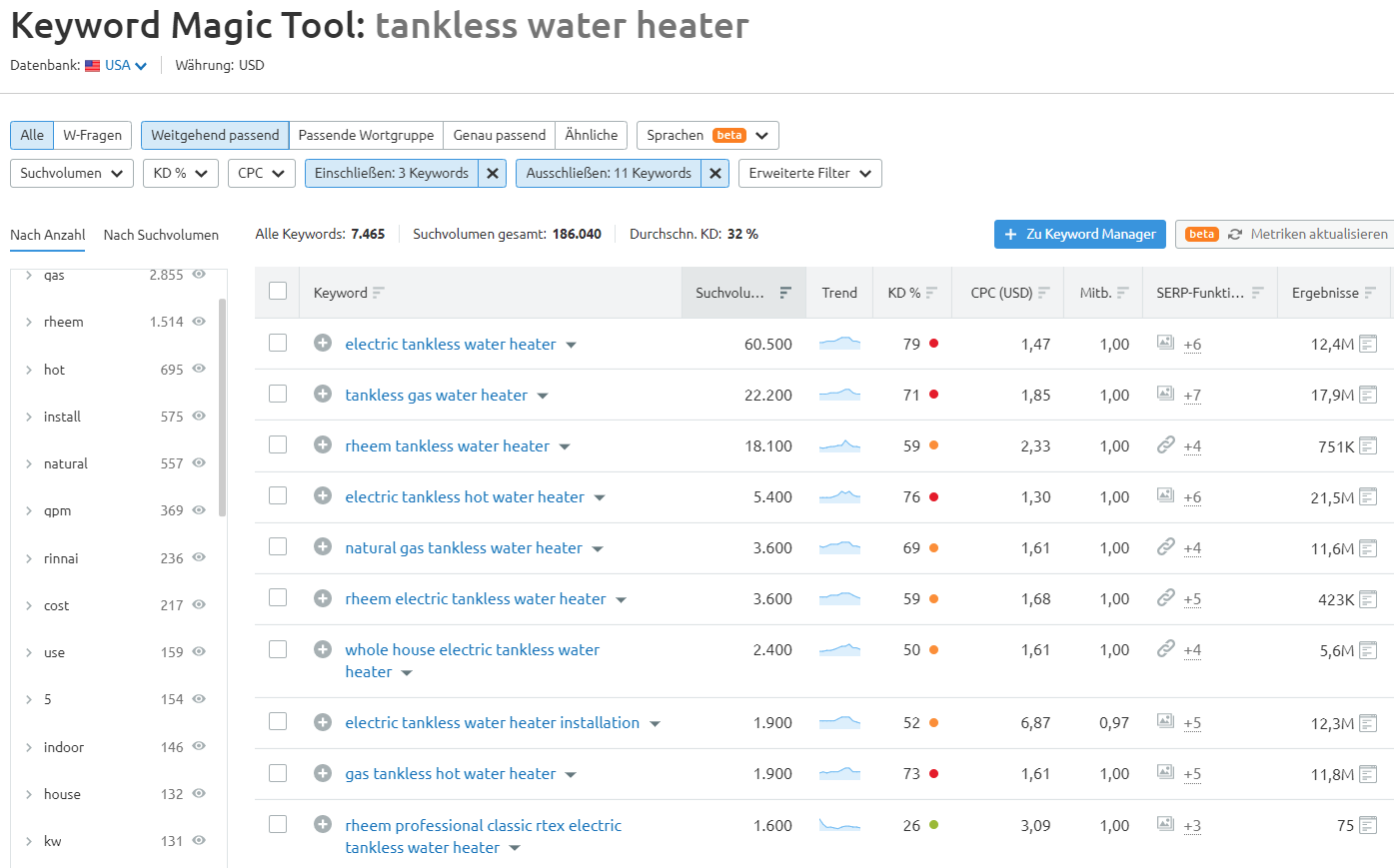Open the "natural gas tankless water heater" keyword link
The height and width of the screenshot is (868, 1394).
pos(464,547)
